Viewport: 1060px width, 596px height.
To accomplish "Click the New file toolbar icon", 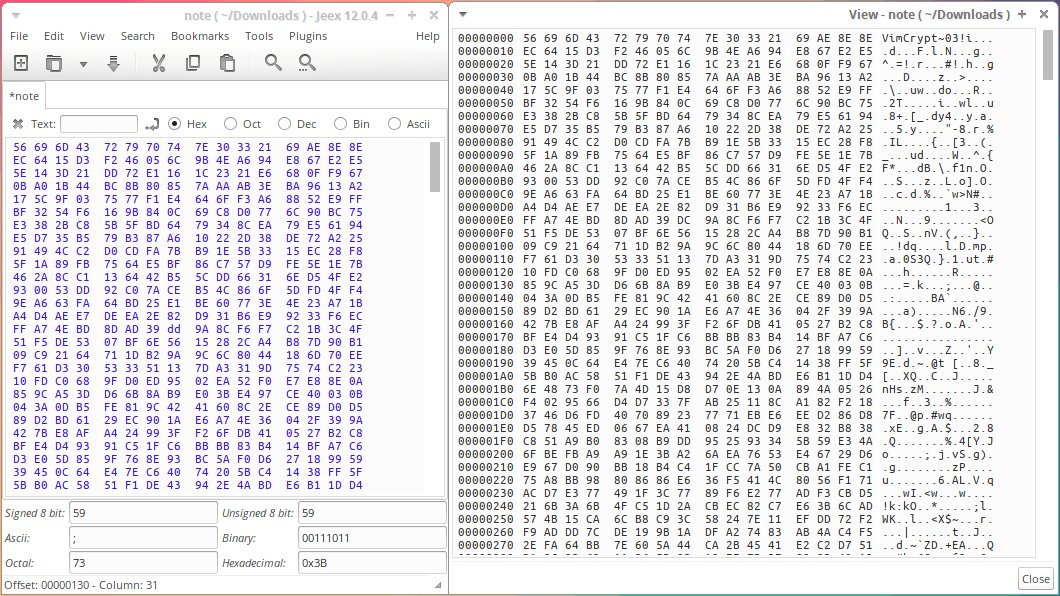I will coord(21,63).
